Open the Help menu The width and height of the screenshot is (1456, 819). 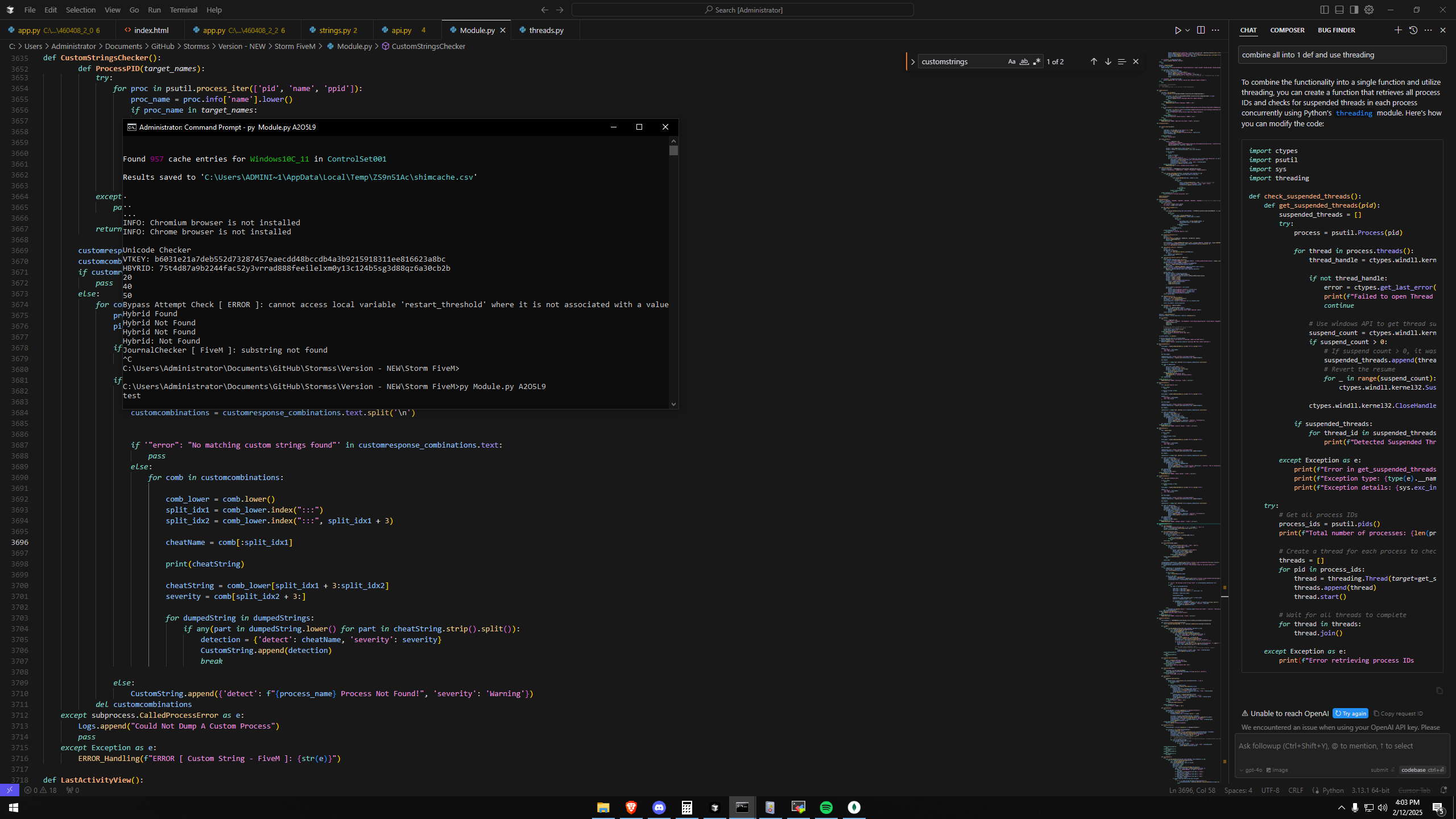[x=214, y=10]
